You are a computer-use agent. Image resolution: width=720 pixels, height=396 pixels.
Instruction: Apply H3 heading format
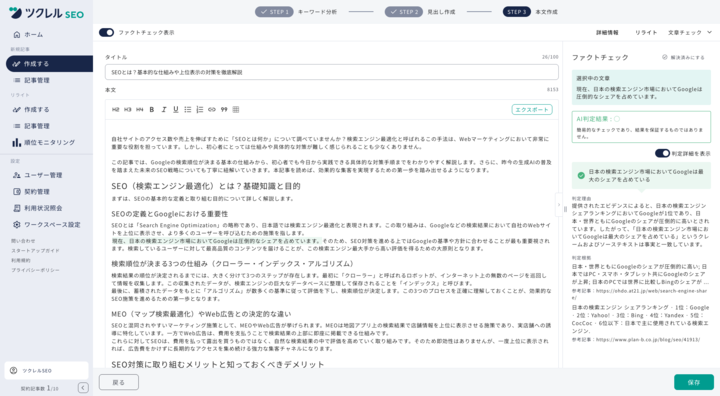[x=128, y=109]
